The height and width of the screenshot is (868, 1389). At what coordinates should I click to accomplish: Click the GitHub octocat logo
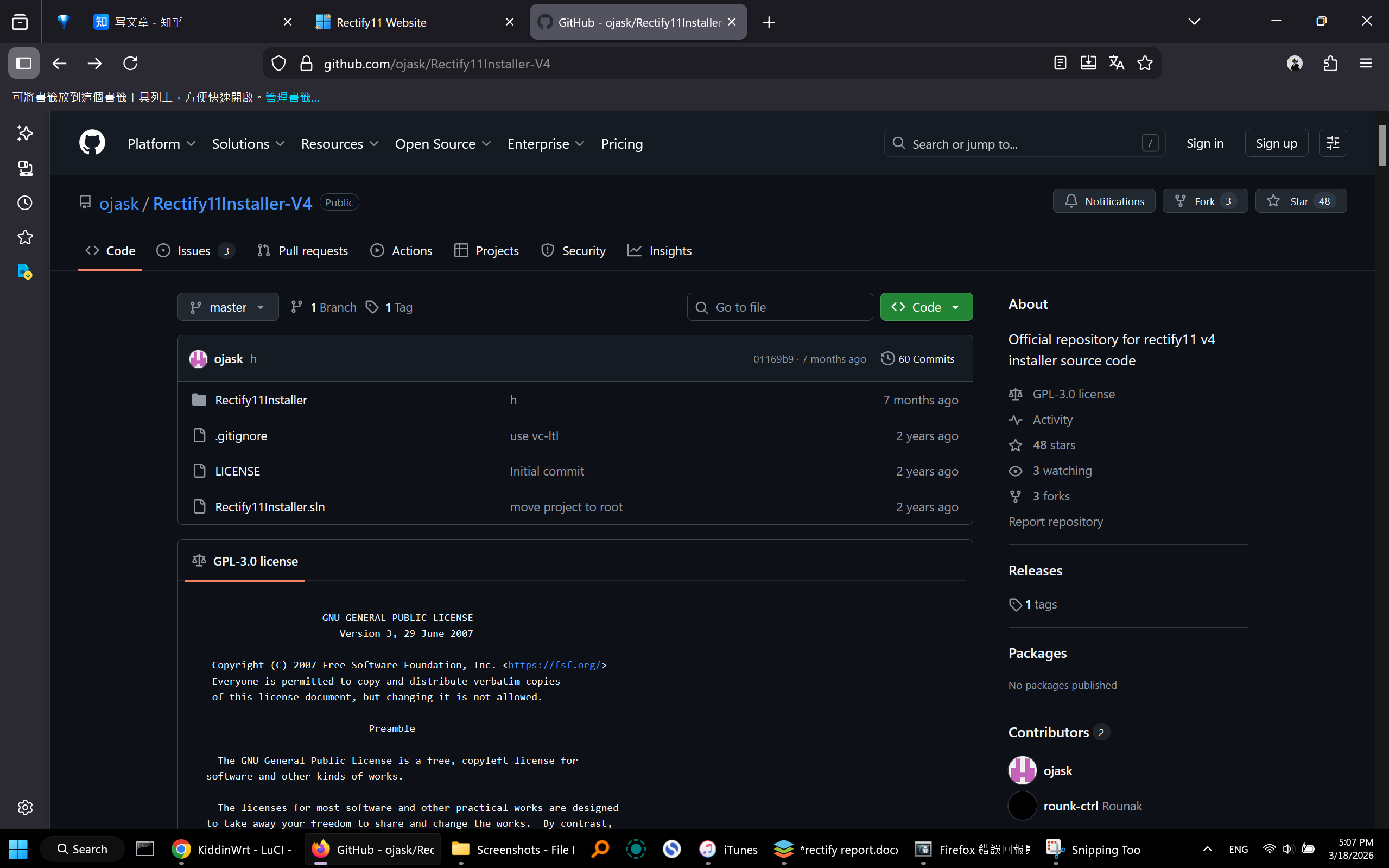[92, 143]
